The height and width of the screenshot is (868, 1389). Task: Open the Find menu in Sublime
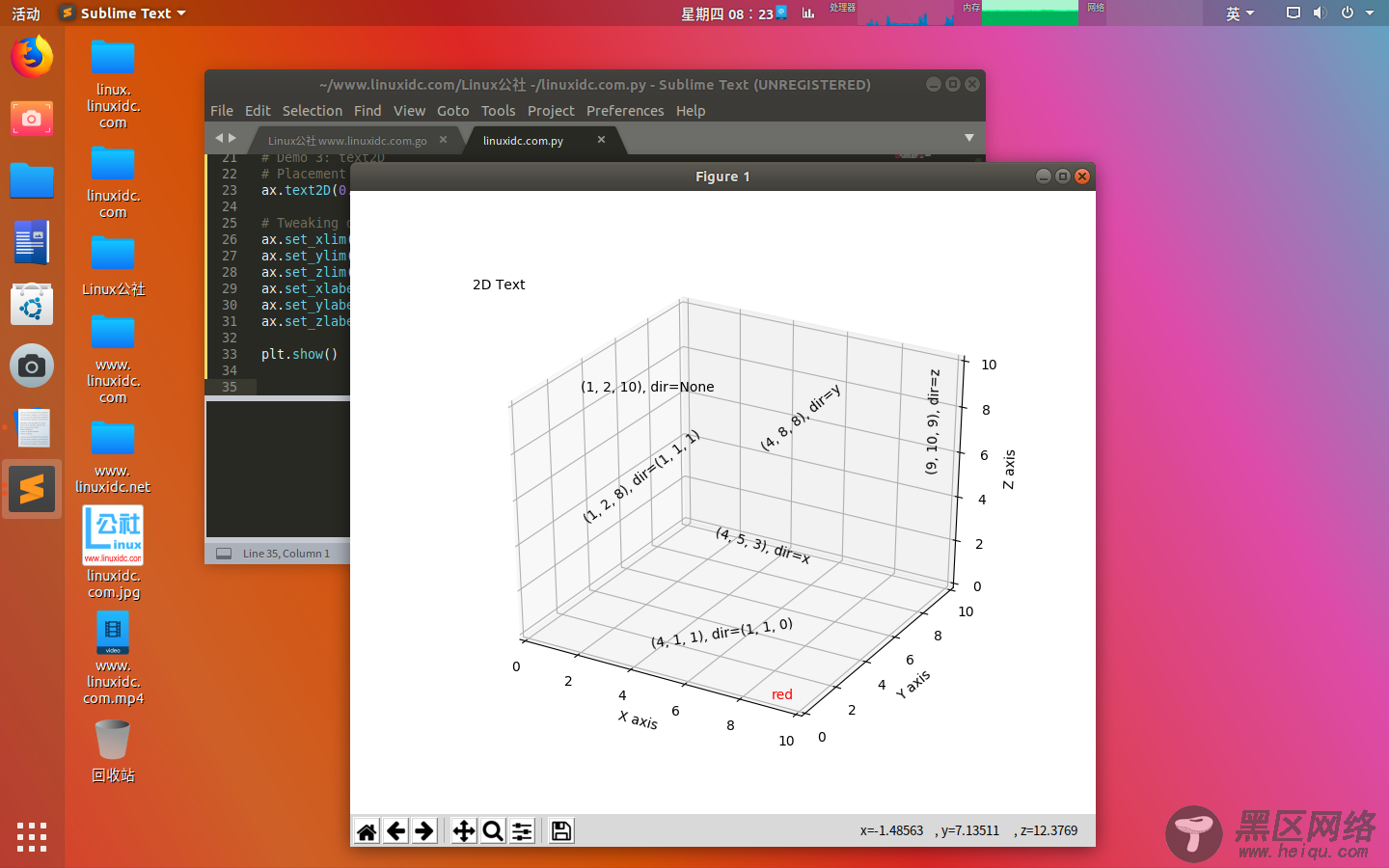coord(368,111)
